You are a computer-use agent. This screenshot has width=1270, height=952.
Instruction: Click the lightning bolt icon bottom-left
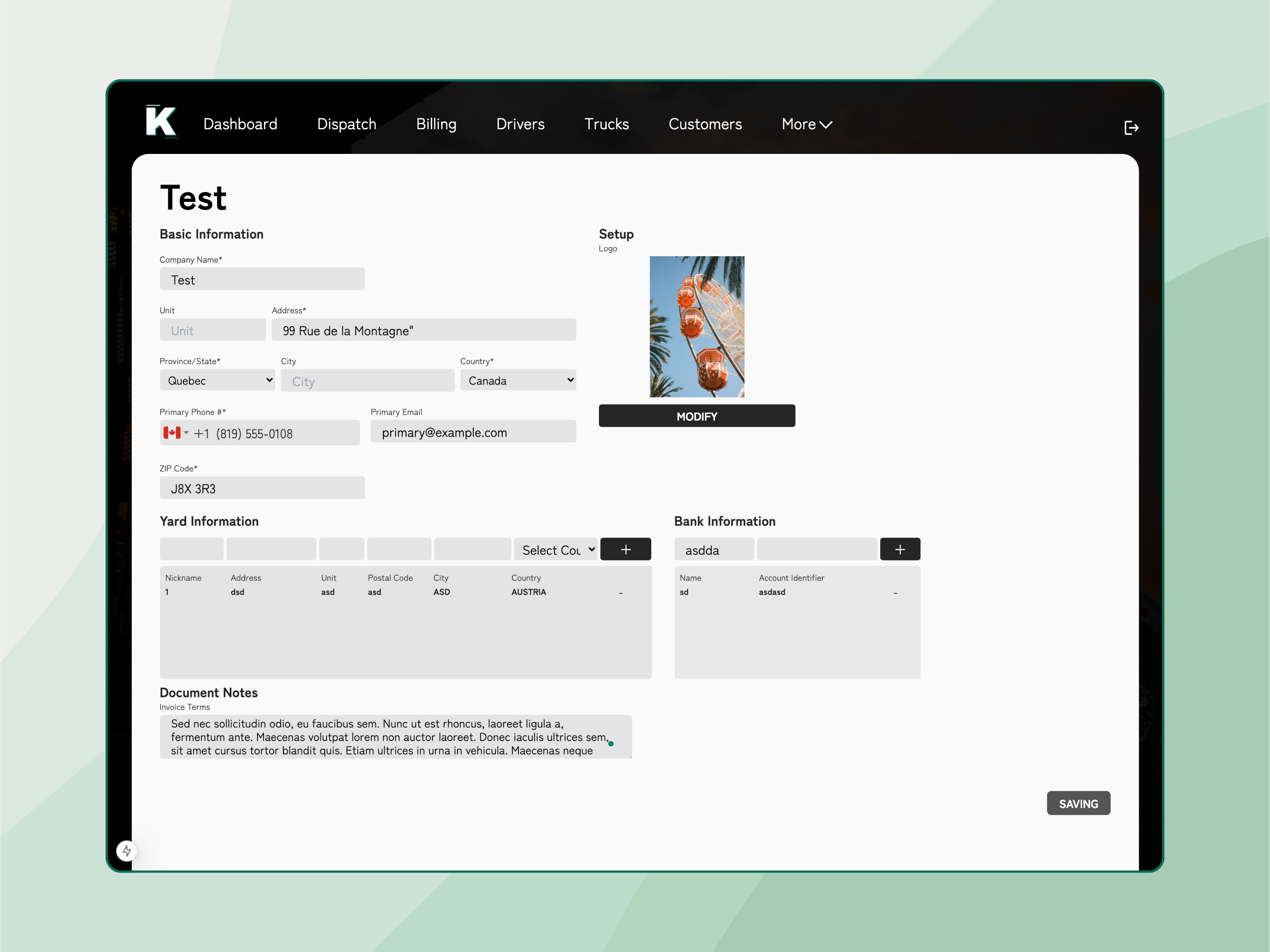(127, 850)
